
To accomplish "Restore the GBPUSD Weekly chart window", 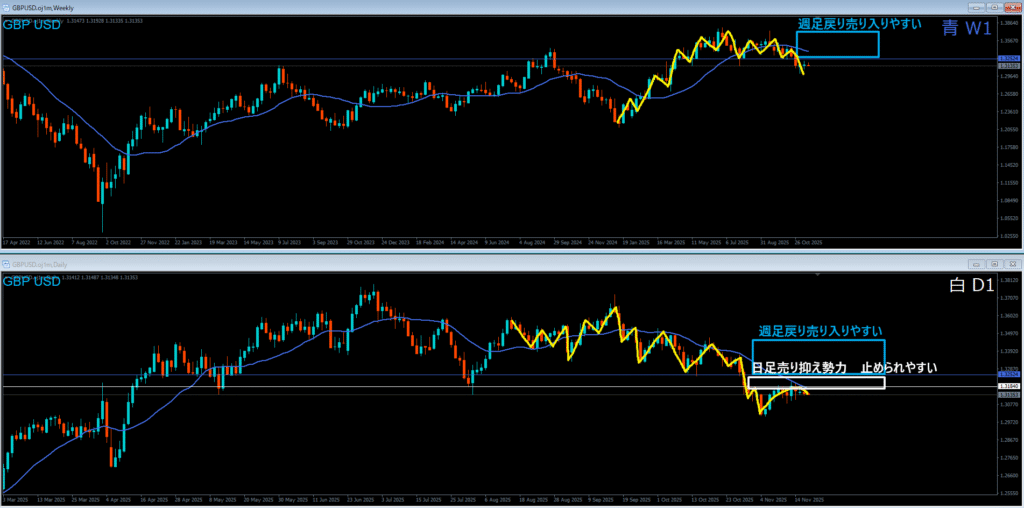I will click(x=992, y=6).
